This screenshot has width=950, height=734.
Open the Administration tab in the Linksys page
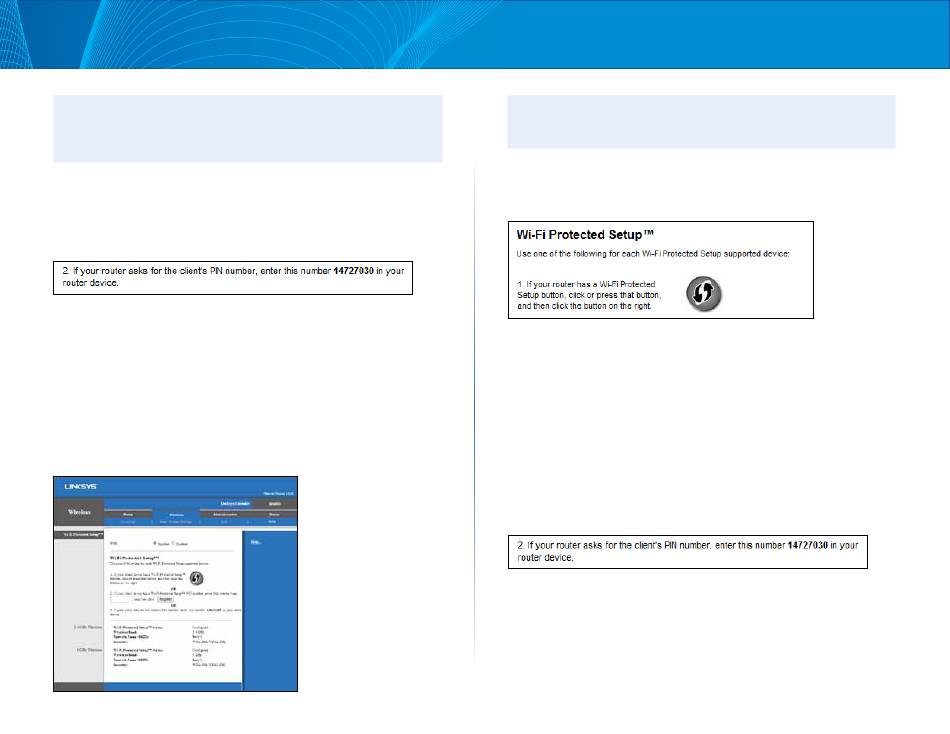pos(225,514)
